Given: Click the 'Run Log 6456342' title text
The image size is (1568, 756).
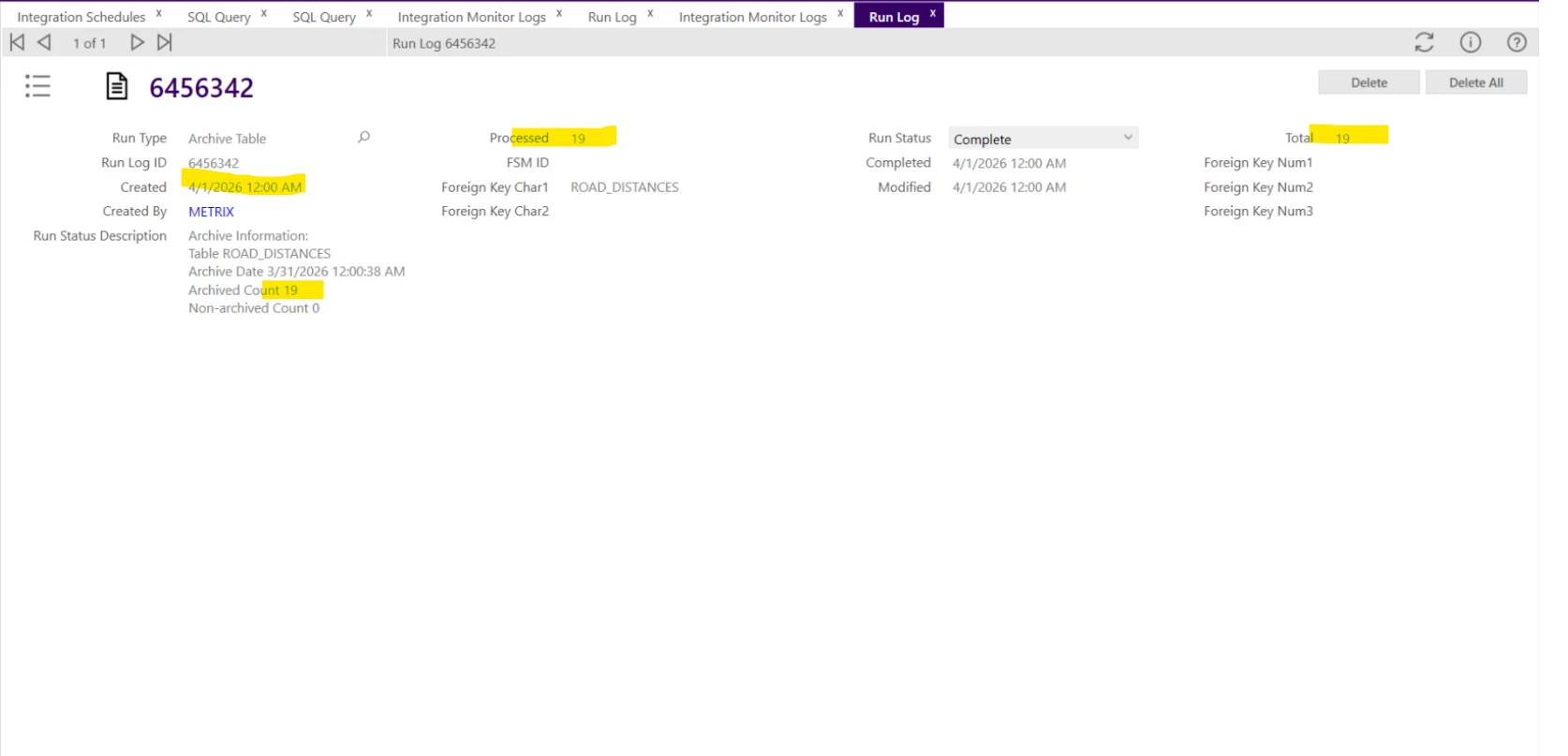Looking at the screenshot, I should pos(444,43).
